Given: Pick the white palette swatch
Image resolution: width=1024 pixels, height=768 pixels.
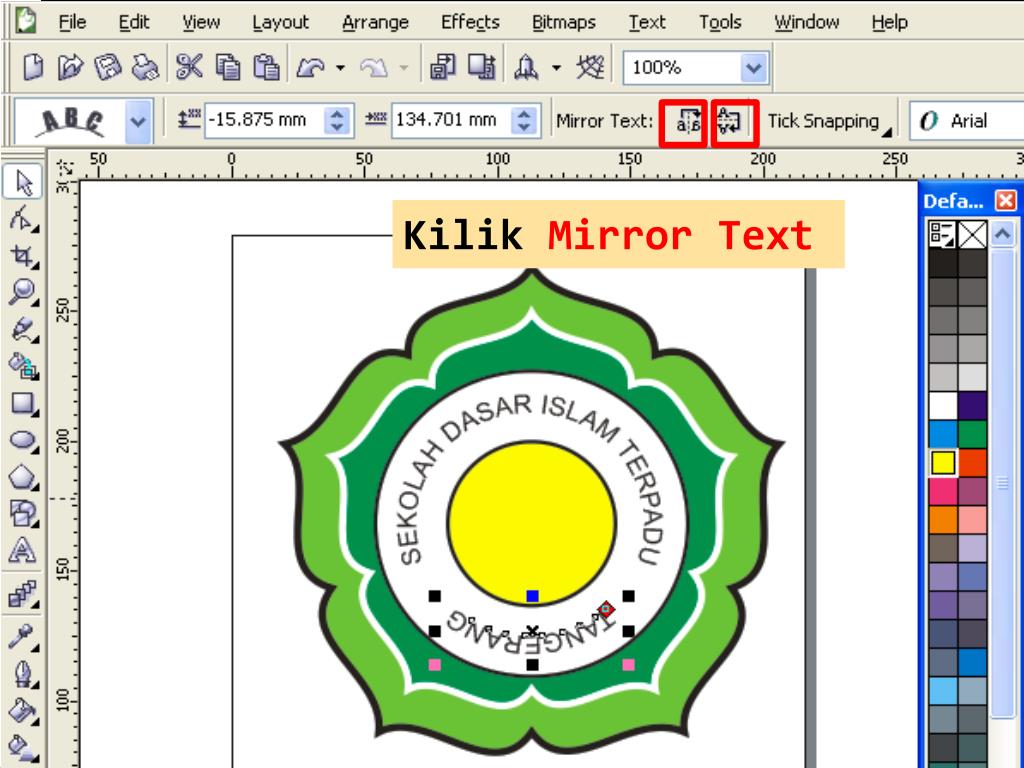Looking at the screenshot, I should click(942, 405).
